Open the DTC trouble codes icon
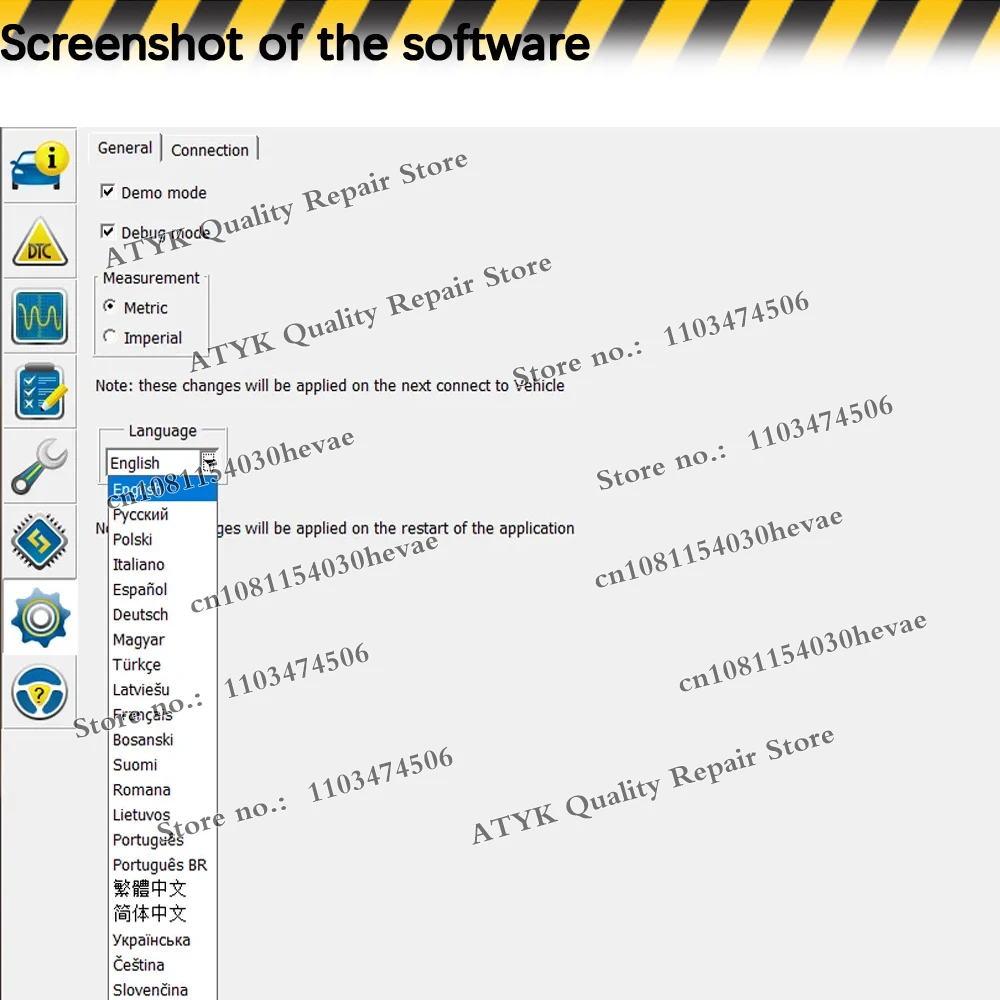Image resolution: width=1000 pixels, height=1000 pixels. pyautogui.click(x=40, y=242)
